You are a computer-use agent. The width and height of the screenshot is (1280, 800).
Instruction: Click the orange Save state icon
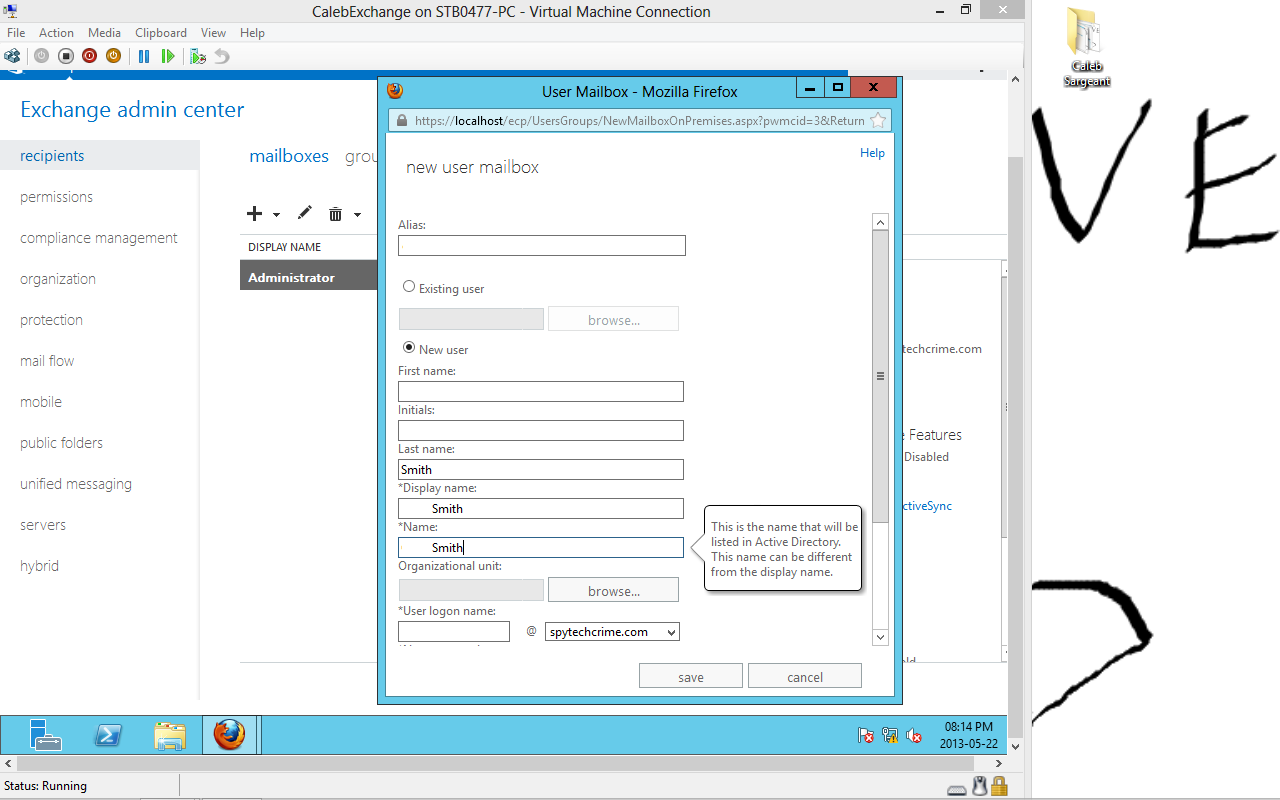pos(113,56)
